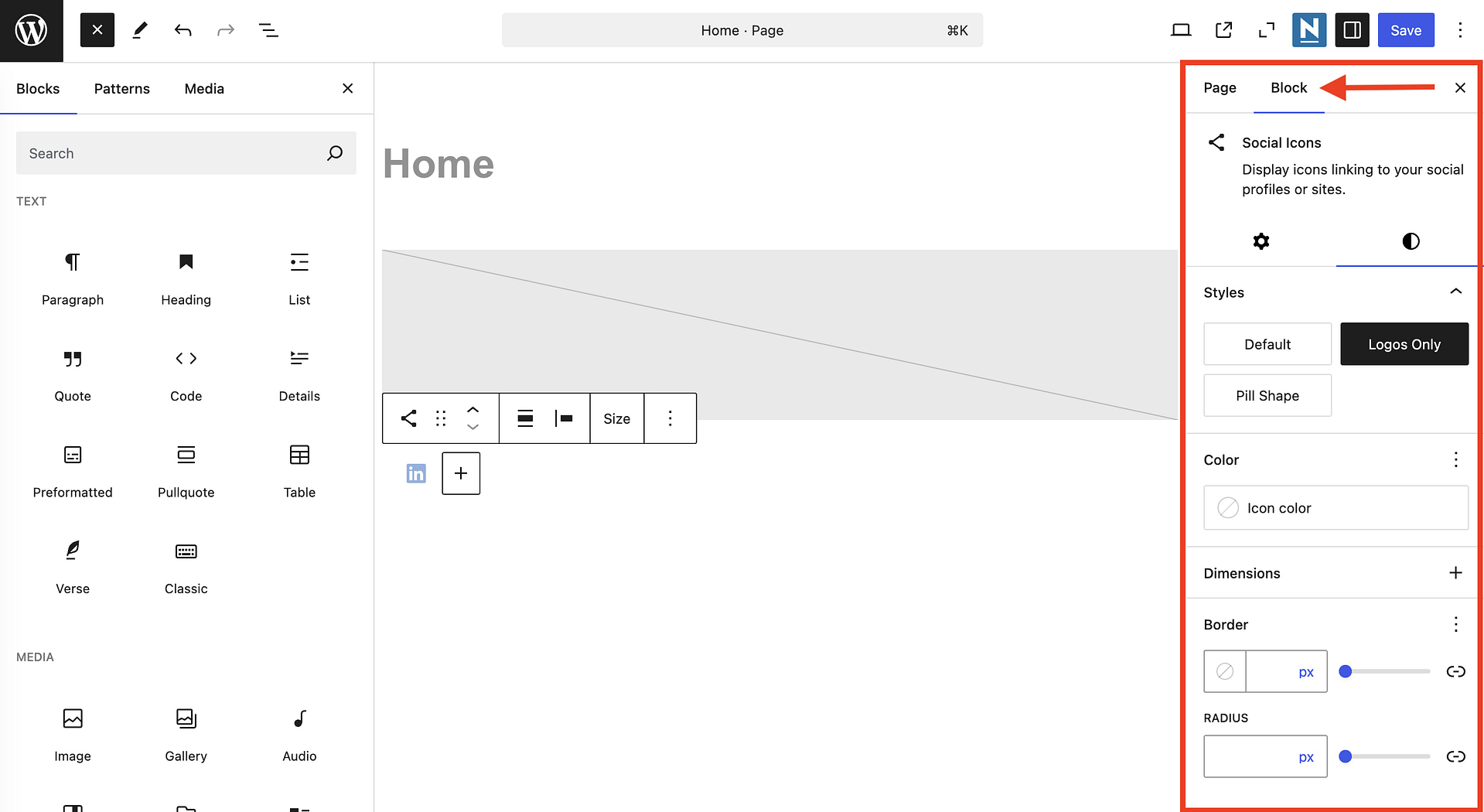Focus the block Search field
This screenshot has width=1484, height=812.
(x=186, y=153)
